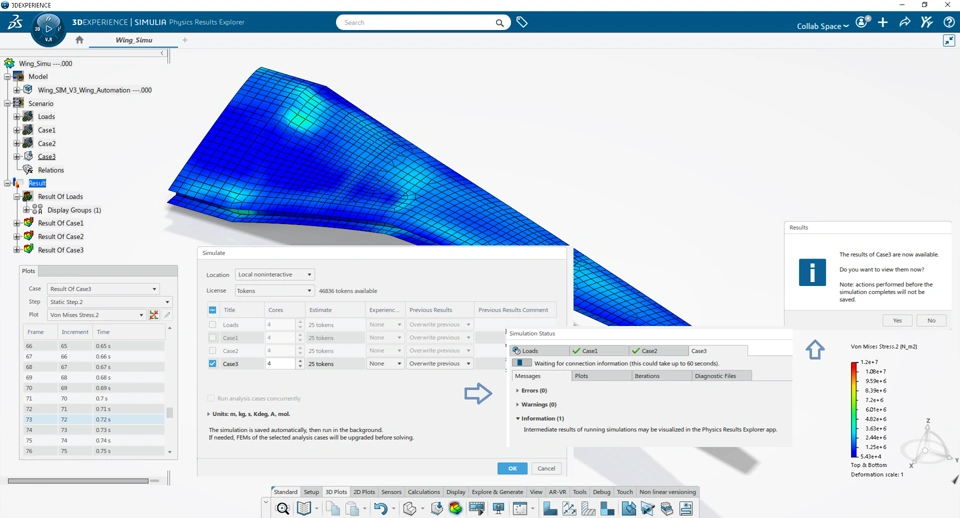Click the filmstrip animation play icon
Viewport: 960px width, 518px height.
pos(476,508)
